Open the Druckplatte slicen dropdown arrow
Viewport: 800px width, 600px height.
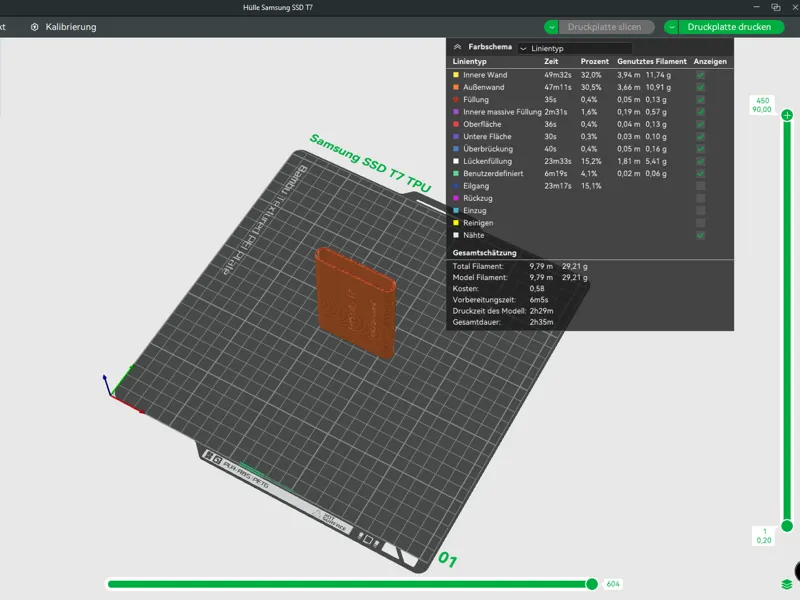pyautogui.click(x=552, y=27)
